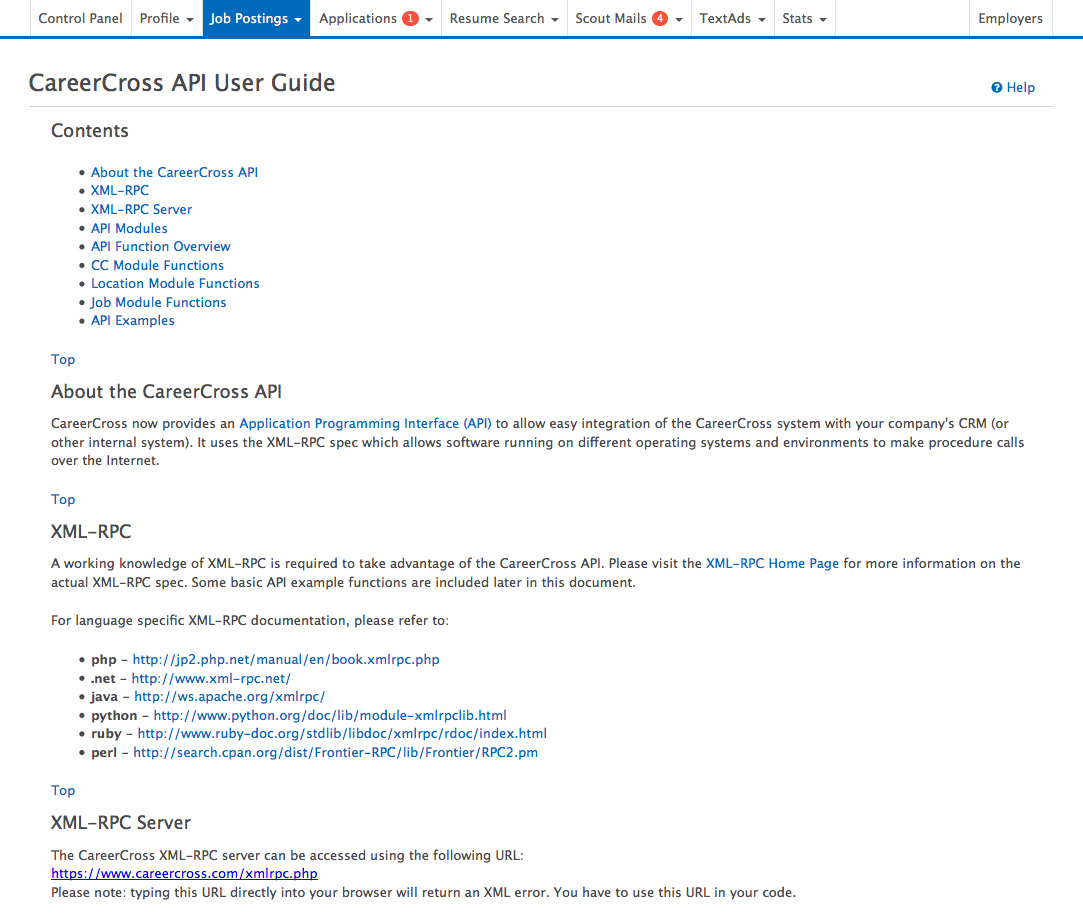Click the CareerCross API User Guide heading

[x=182, y=83]
